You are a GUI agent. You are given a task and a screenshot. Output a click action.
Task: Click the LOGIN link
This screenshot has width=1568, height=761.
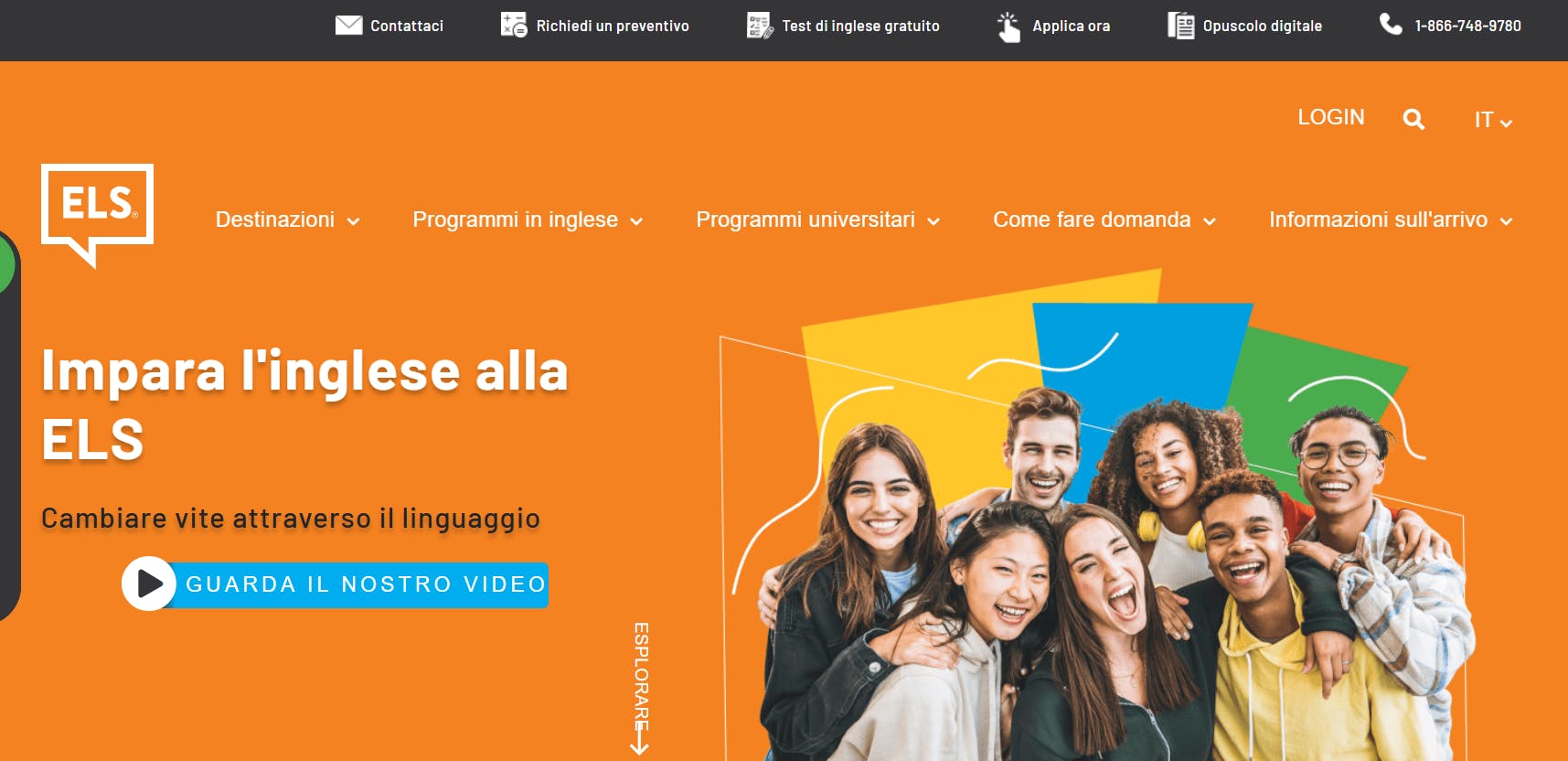click(1331, 117)
